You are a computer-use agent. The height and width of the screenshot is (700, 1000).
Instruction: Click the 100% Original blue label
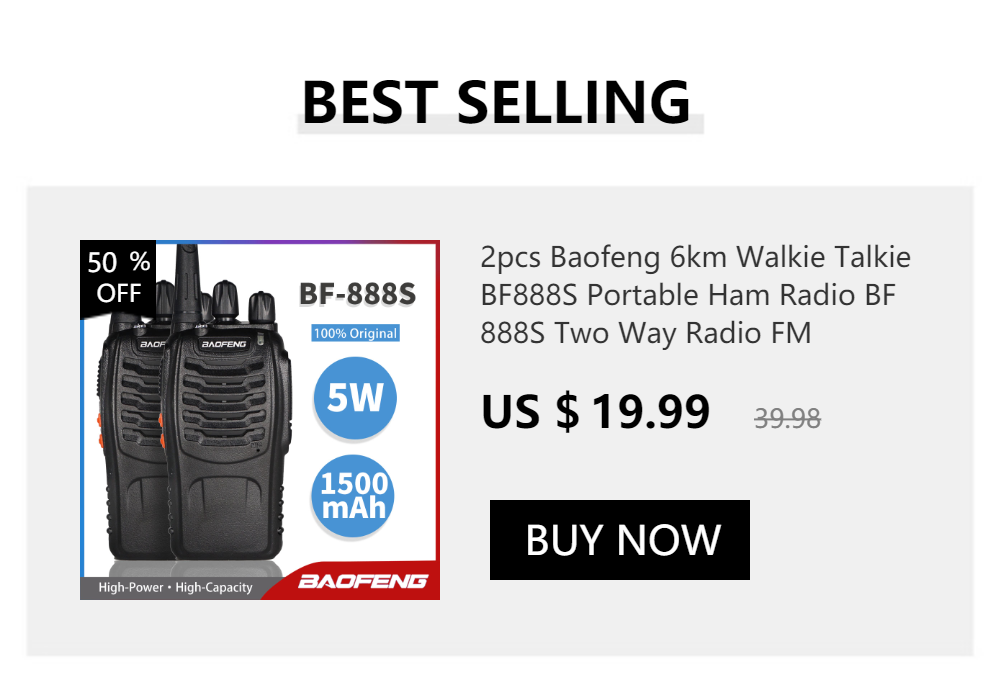(355, 333)
